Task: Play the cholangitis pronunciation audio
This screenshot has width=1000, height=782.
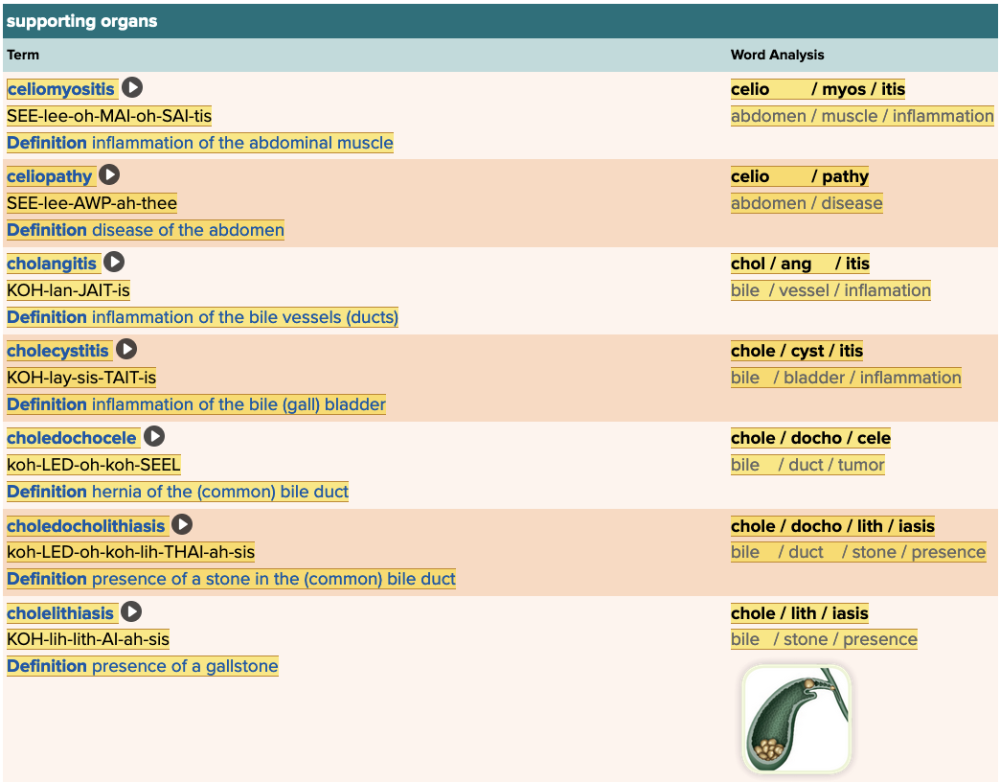Action: [115, 263]
